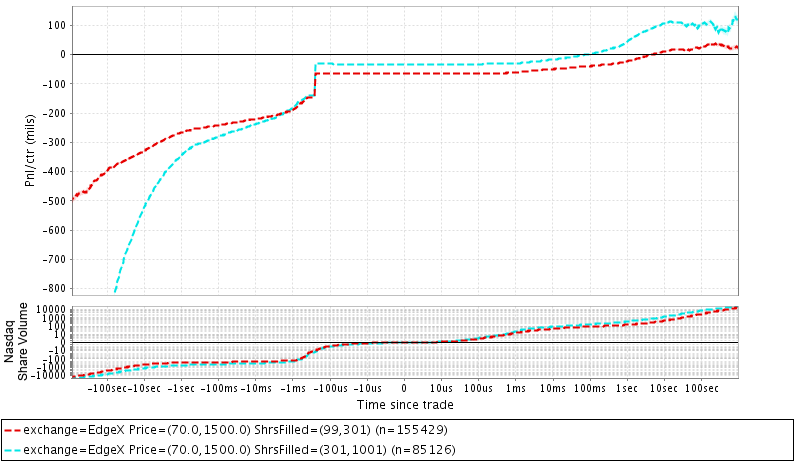
Task: Click the positive '1sec' time axis tick
Action: click(x=627, y=388)
